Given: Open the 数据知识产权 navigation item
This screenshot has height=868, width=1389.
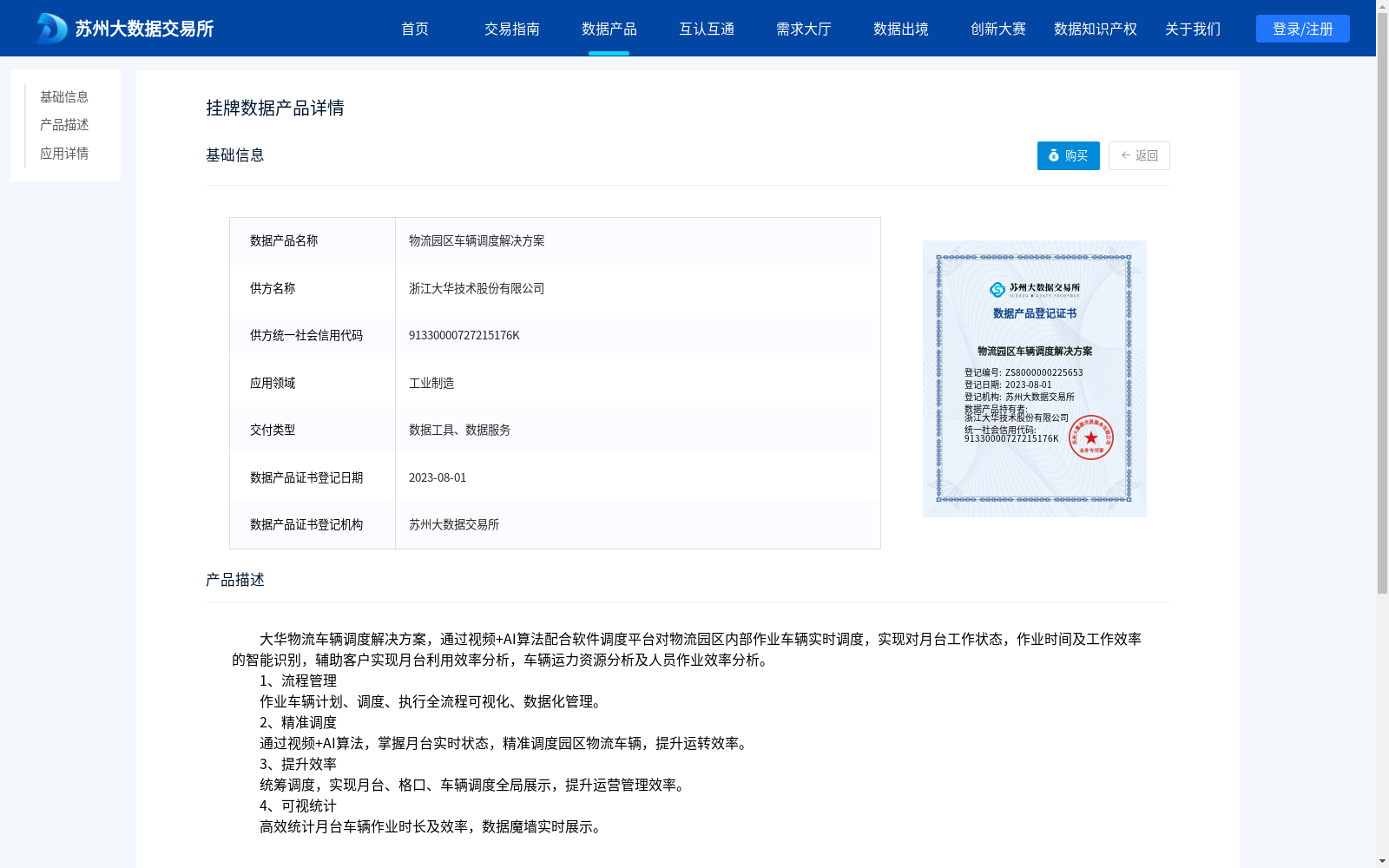Looking at the screenshot, I should point(1096,29).
